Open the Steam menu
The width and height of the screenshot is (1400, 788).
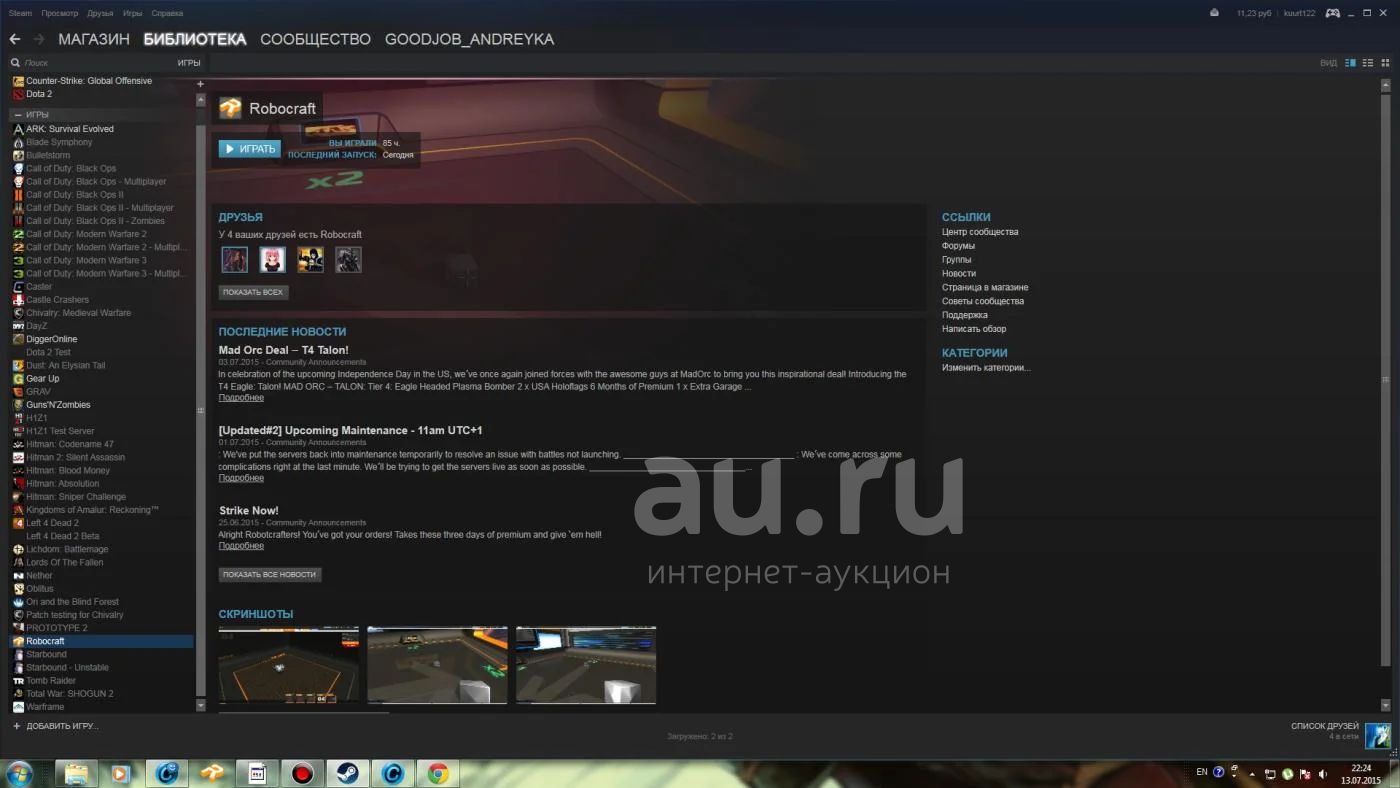[x=20, y=13]
